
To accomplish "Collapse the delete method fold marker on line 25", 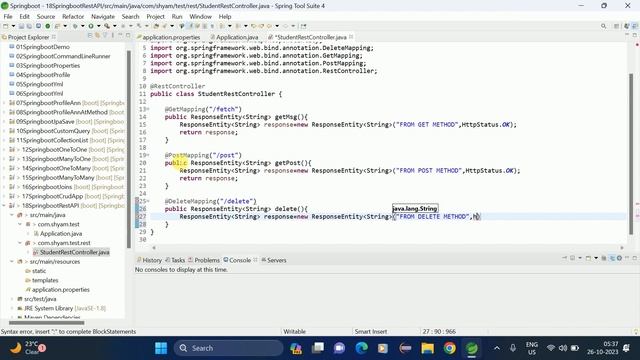I will tap(148, 201).
